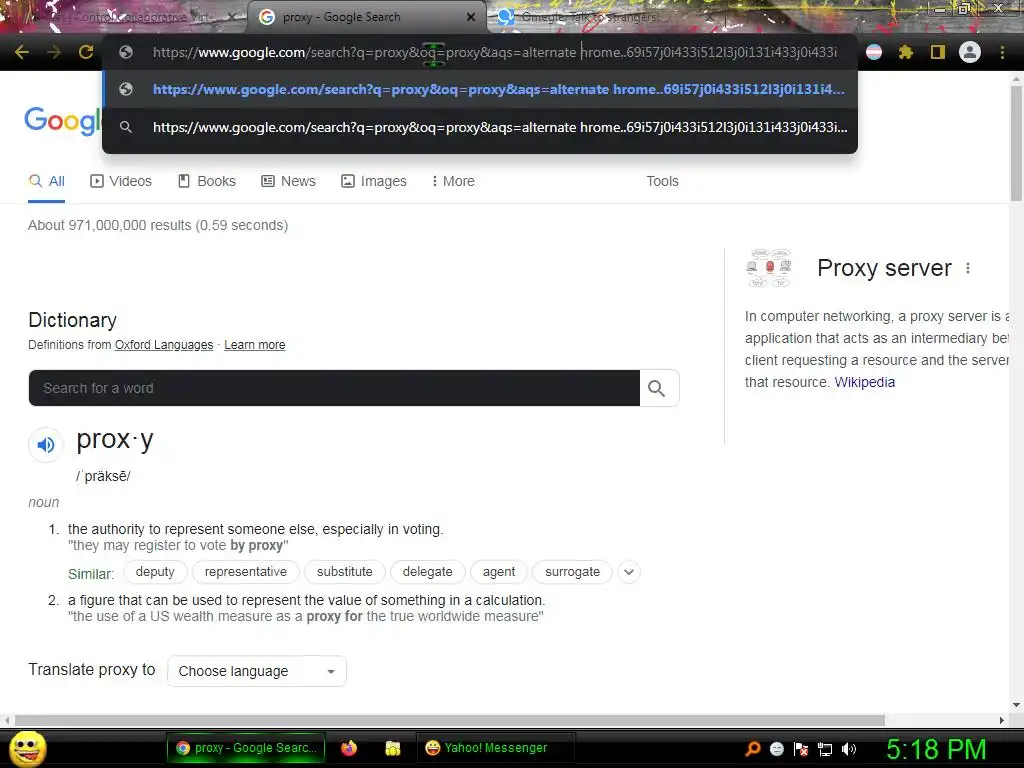Open the Extensions puzzle-piece icon
The width and height of the screenshot is (1024, 768).
tap(906, 52)
